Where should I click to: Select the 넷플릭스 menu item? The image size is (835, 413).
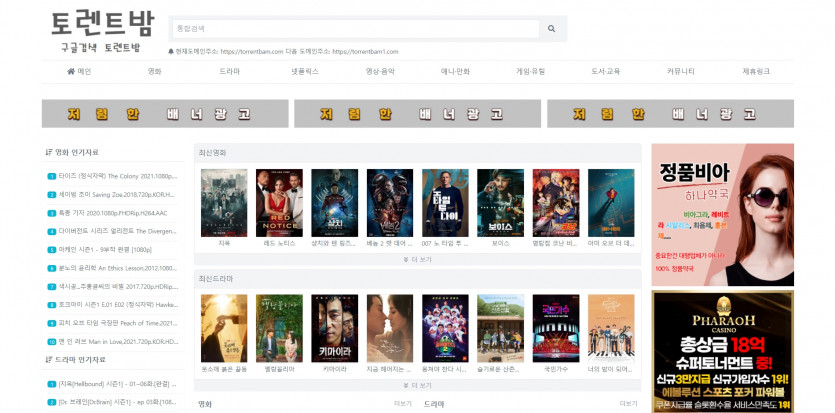click(x=304, y=72)
